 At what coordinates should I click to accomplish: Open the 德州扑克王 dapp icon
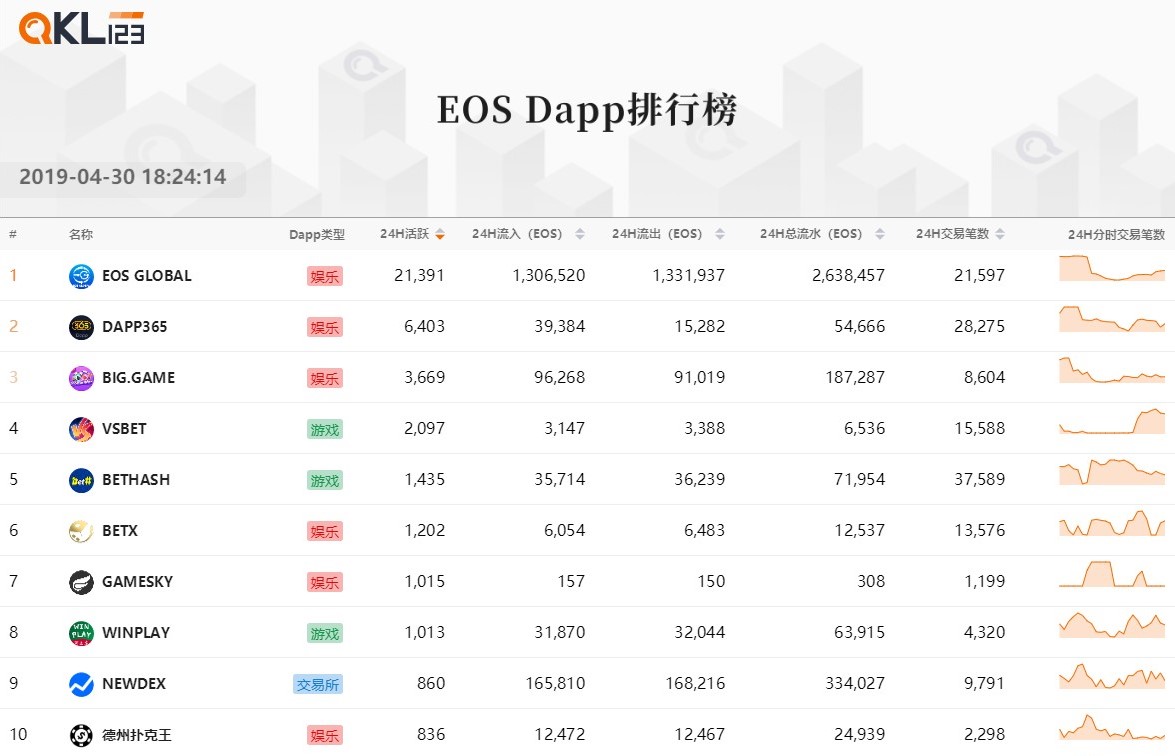click(81, 734)
